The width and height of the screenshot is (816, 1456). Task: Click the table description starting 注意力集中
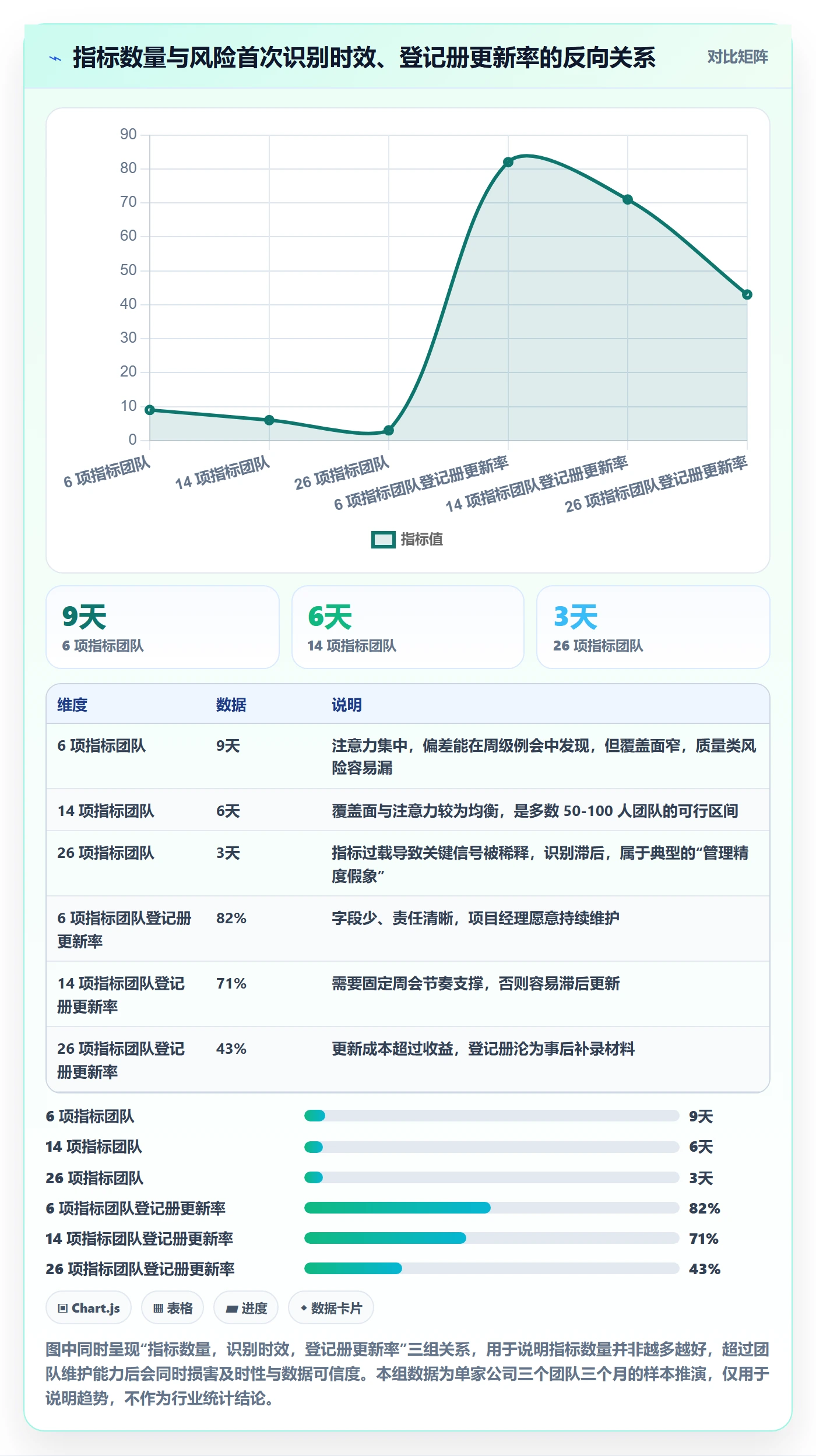(x=544, y=757)
